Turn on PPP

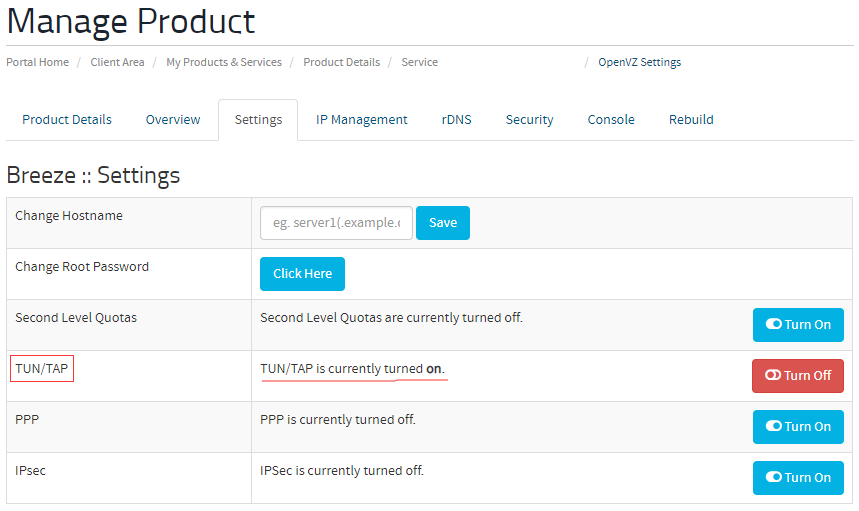coord(798,427)
